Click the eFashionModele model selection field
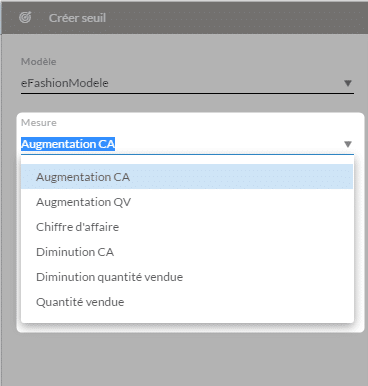Viewport: 368px width, 386px height. (187, 83)
